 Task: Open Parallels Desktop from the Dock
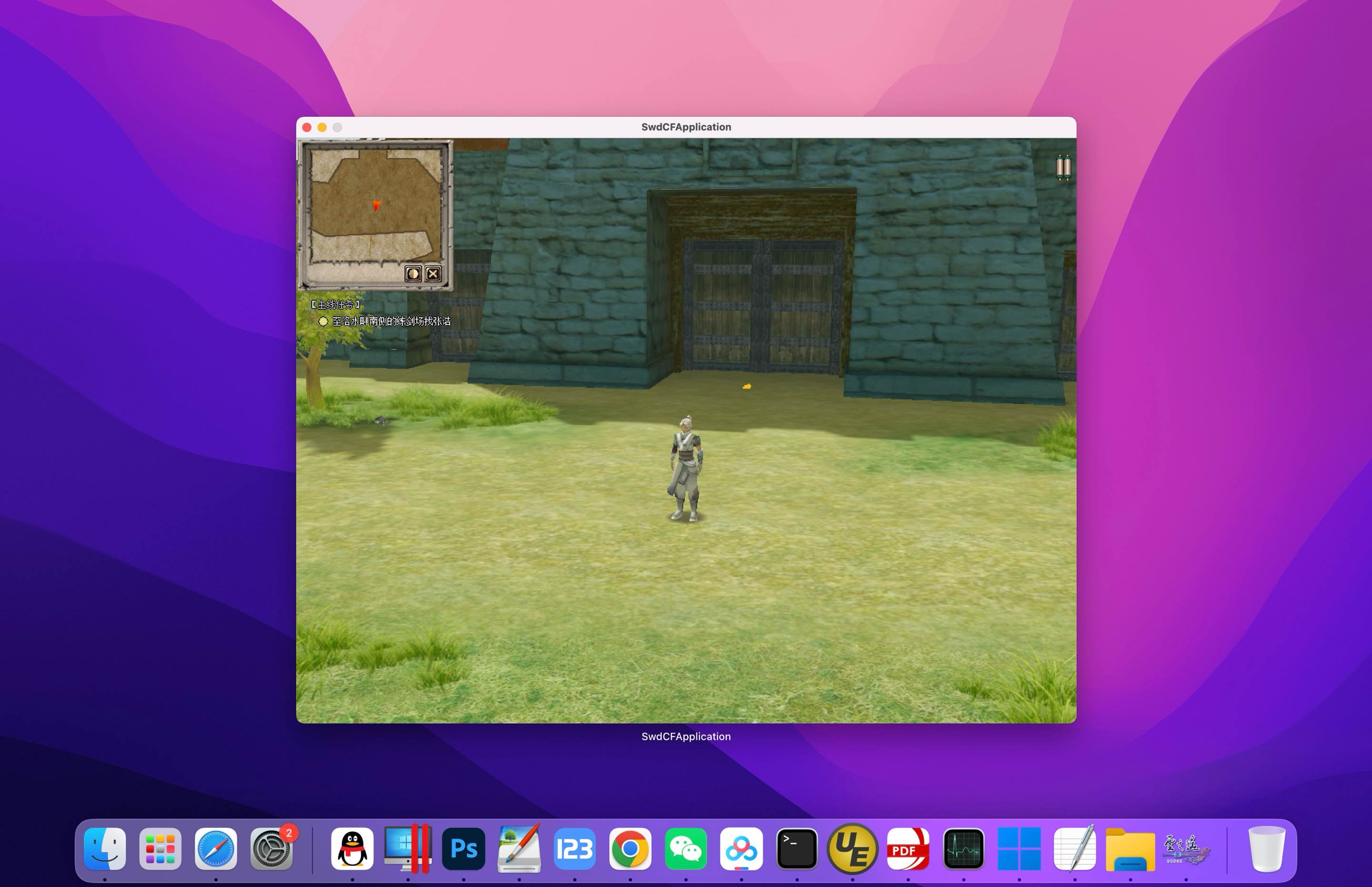coord(408,848)
